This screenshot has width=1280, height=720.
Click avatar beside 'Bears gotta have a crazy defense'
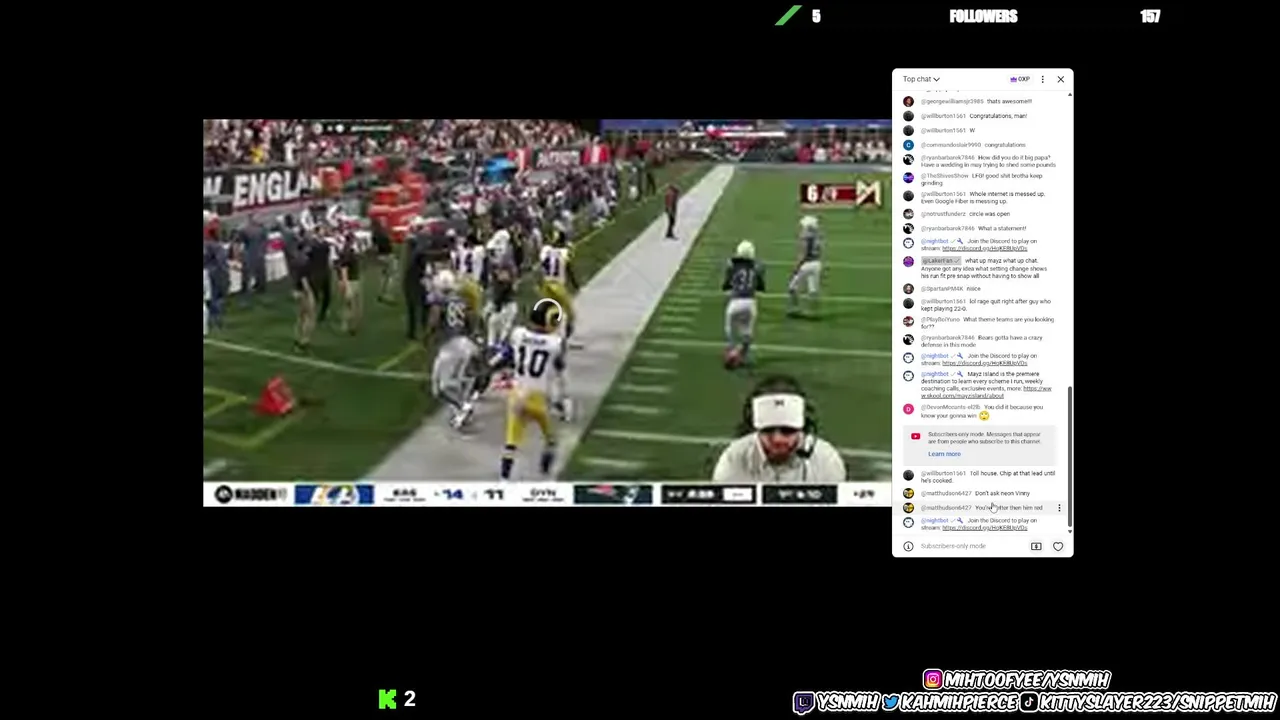click(x=908, y=339)
